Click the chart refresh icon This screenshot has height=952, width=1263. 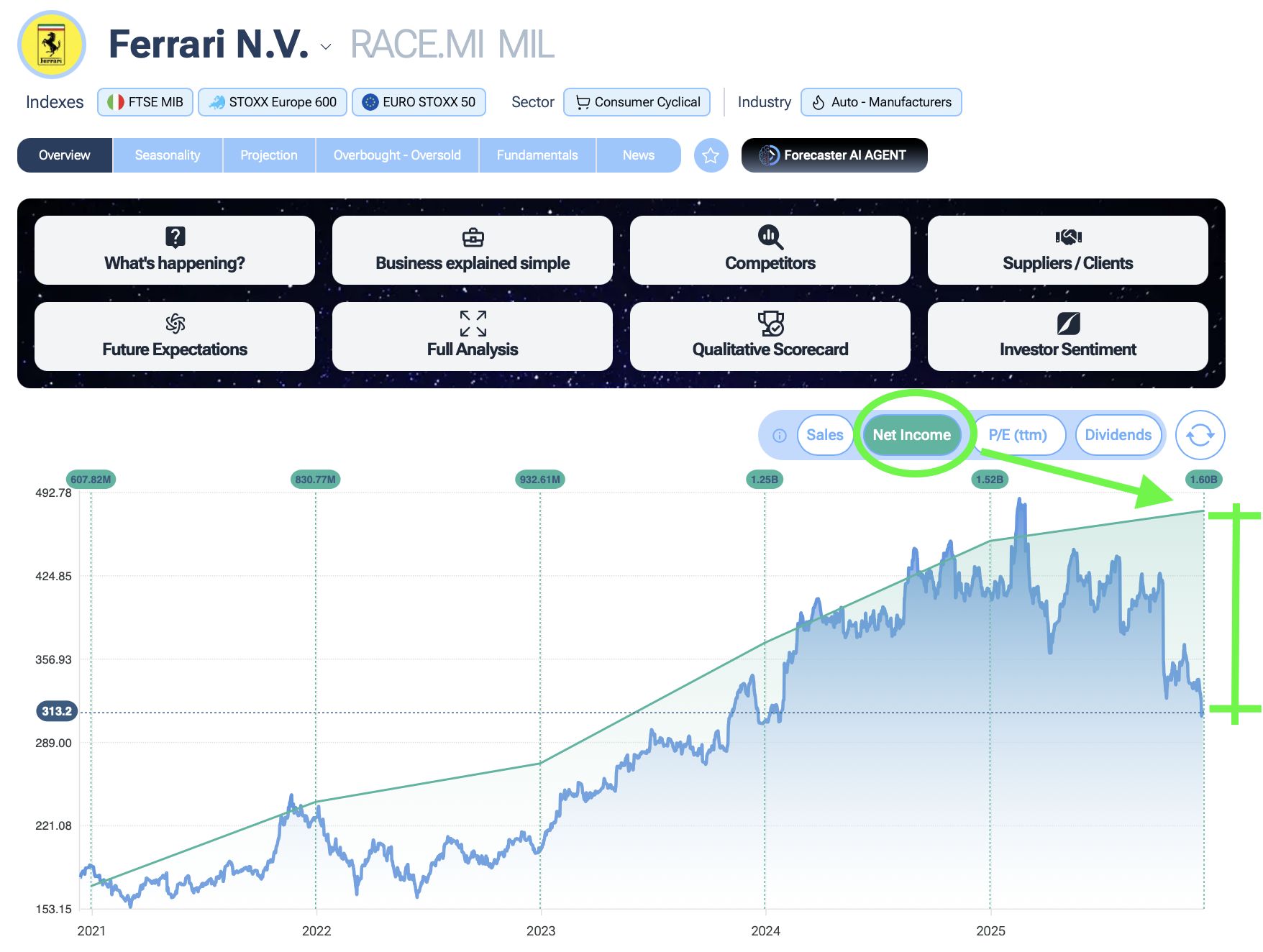[x=1200, y=435]
